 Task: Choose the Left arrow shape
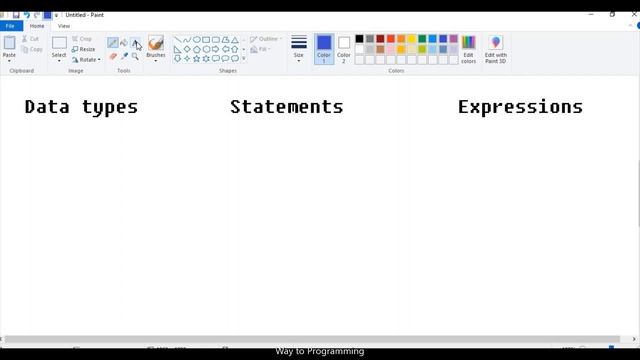click(x=225, y=49)
